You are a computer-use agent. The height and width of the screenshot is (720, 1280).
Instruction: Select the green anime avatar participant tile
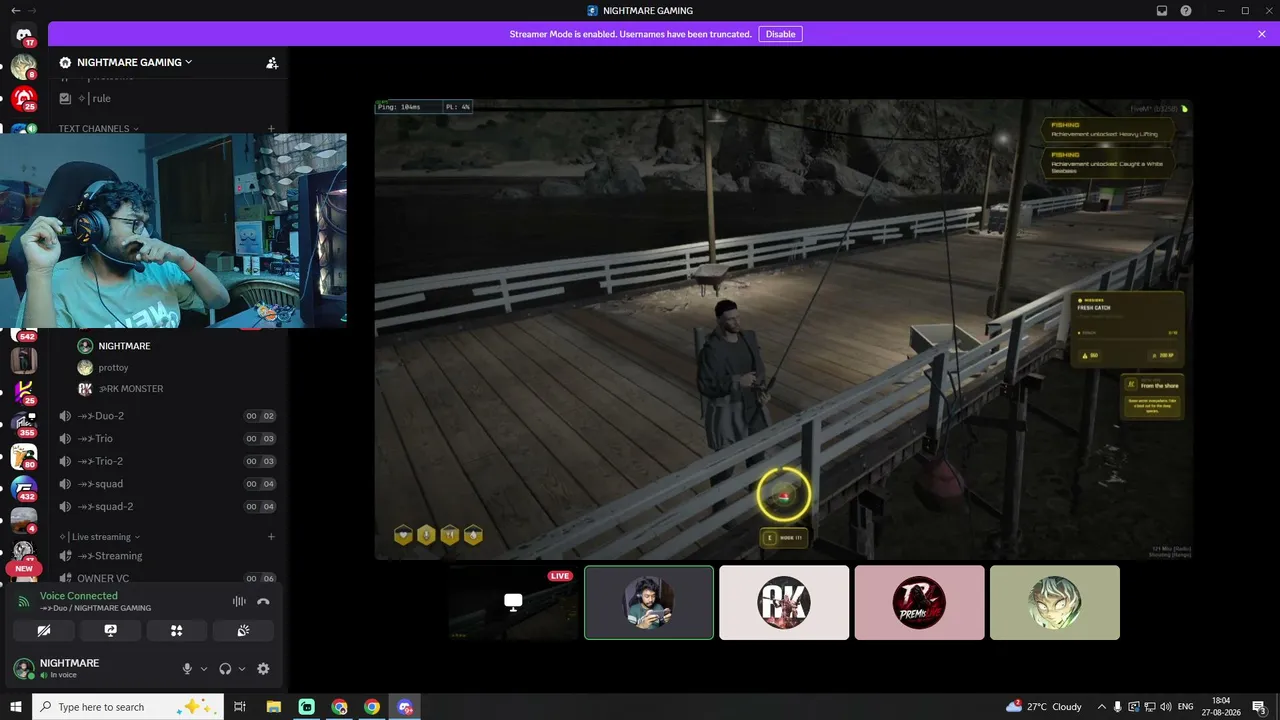pyautogui.click(x=1055, y=602)
